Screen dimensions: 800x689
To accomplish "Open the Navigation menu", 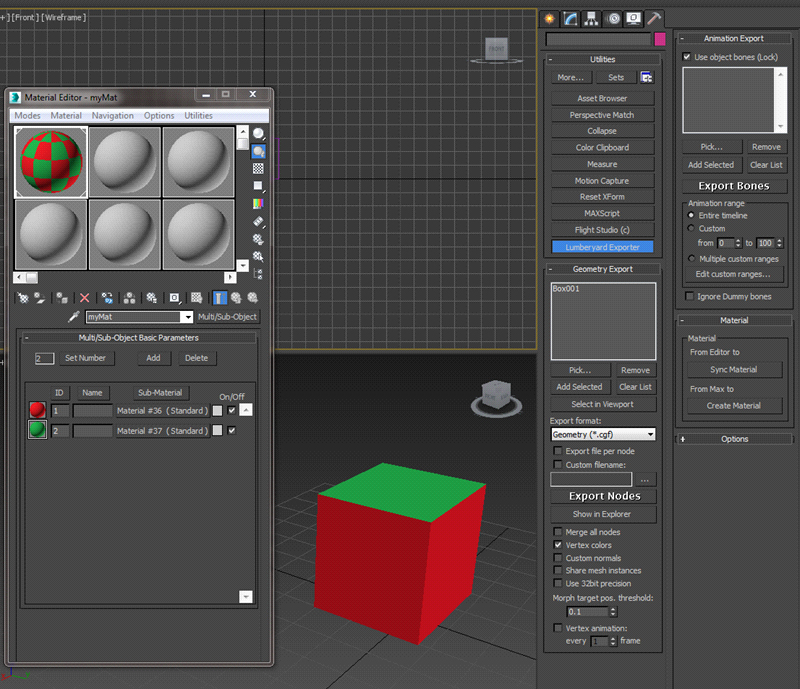I will [113, 116].
